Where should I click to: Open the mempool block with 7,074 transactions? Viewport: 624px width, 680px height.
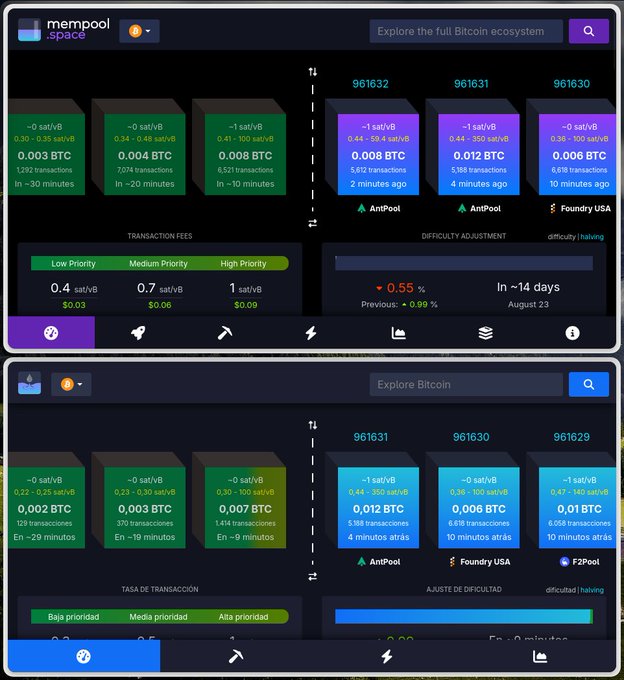point(145,154)
